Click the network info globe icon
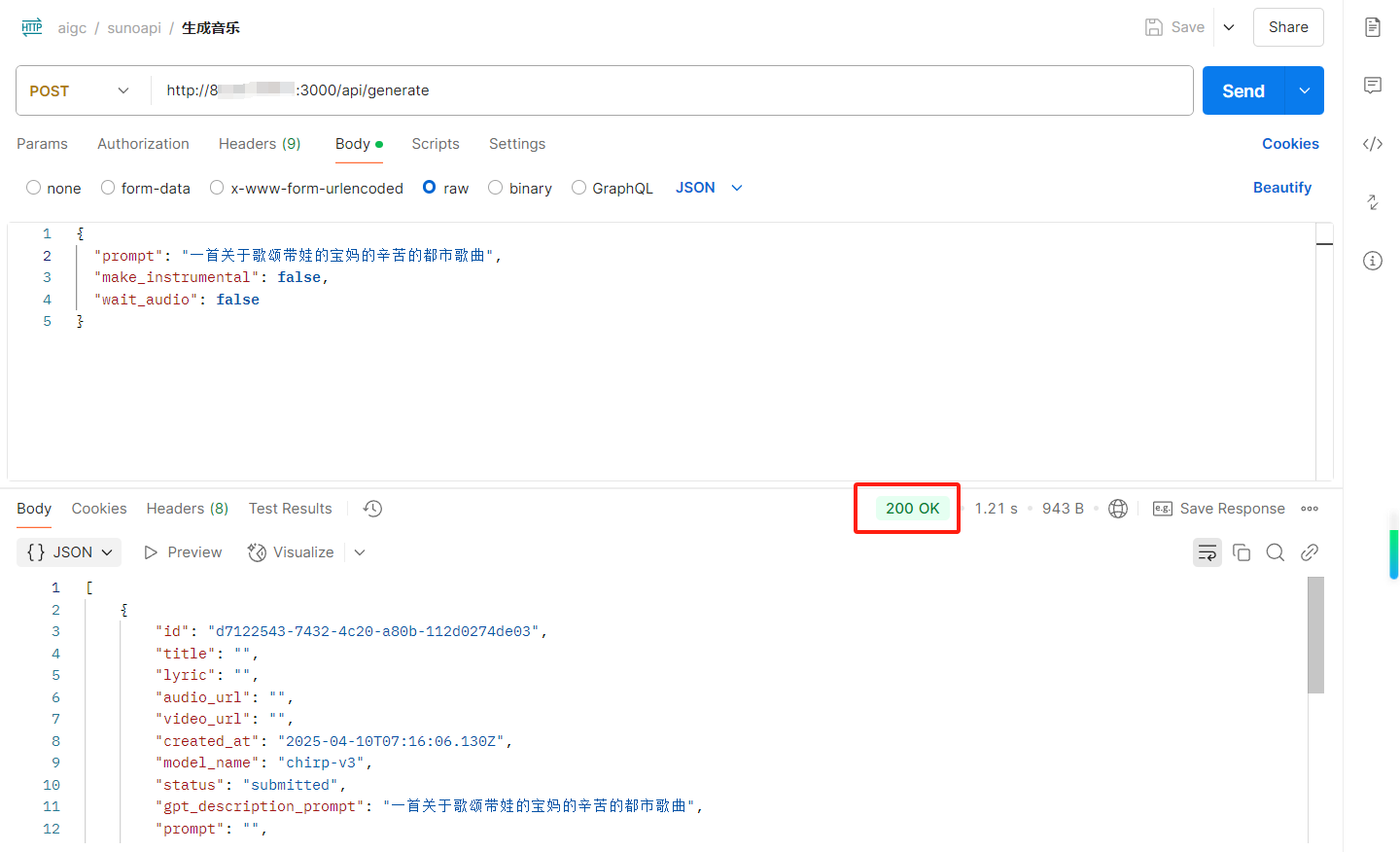This screenshot has width=1400, height=852. pos(1117,508)
